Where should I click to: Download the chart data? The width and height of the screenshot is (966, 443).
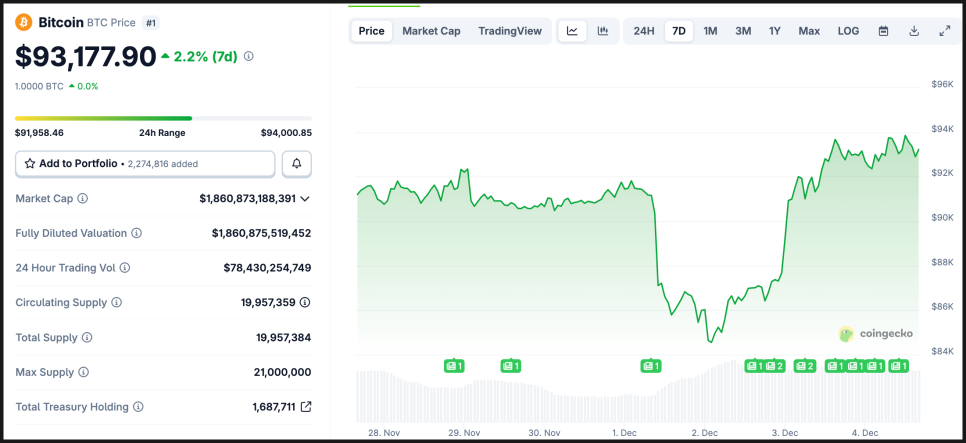pos(914,31)
